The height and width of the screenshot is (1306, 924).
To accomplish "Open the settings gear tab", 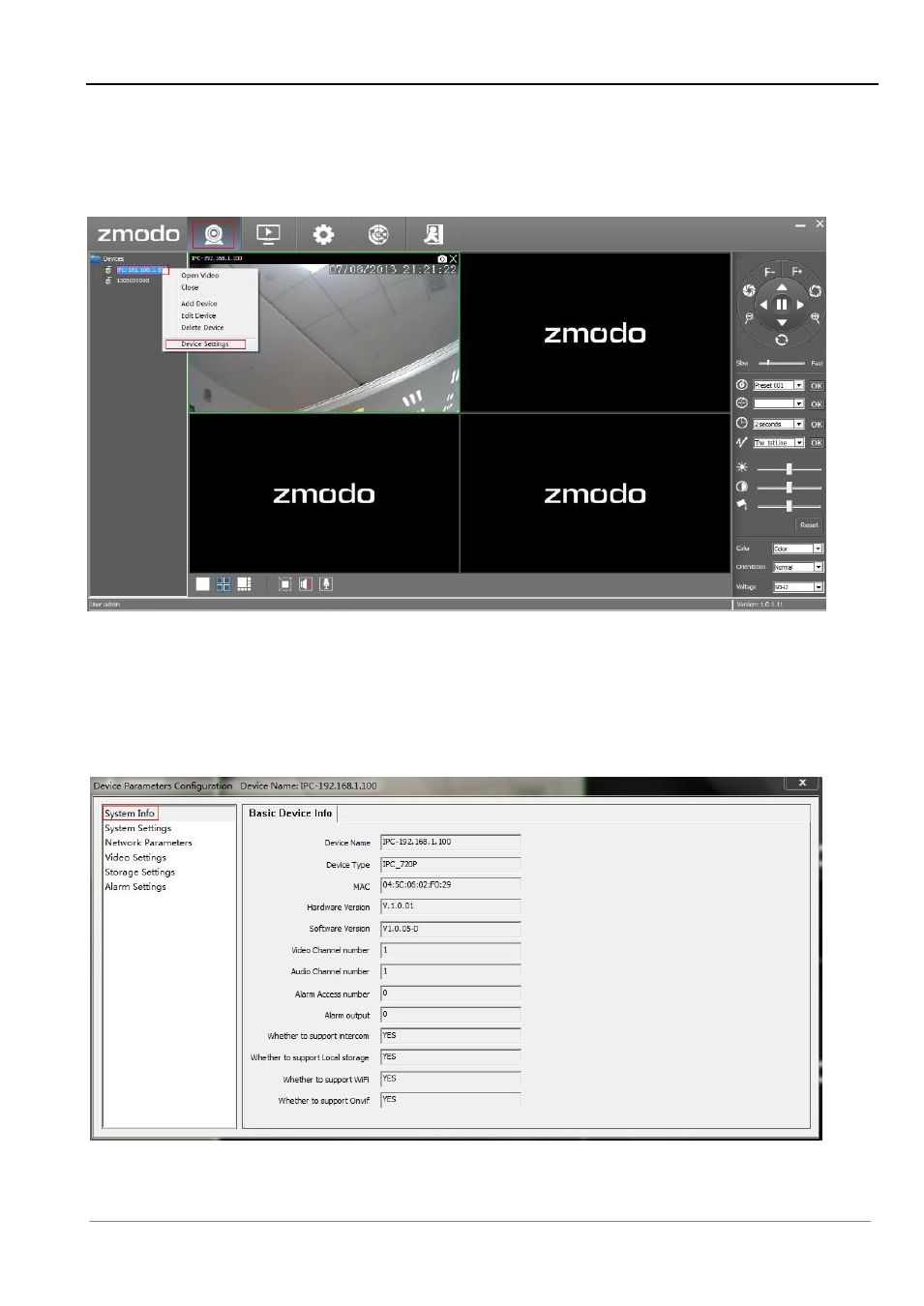I will (x=323, y=234).
